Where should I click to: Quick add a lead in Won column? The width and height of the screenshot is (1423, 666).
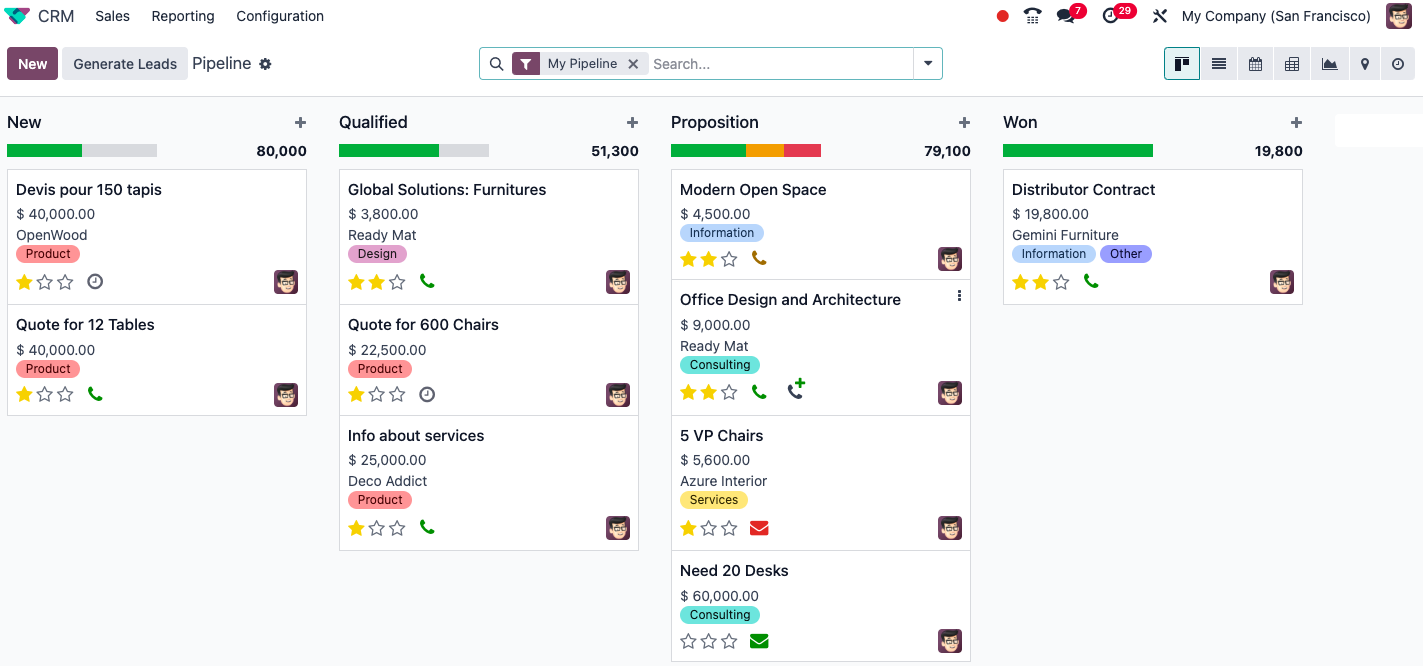point(1296,122)
